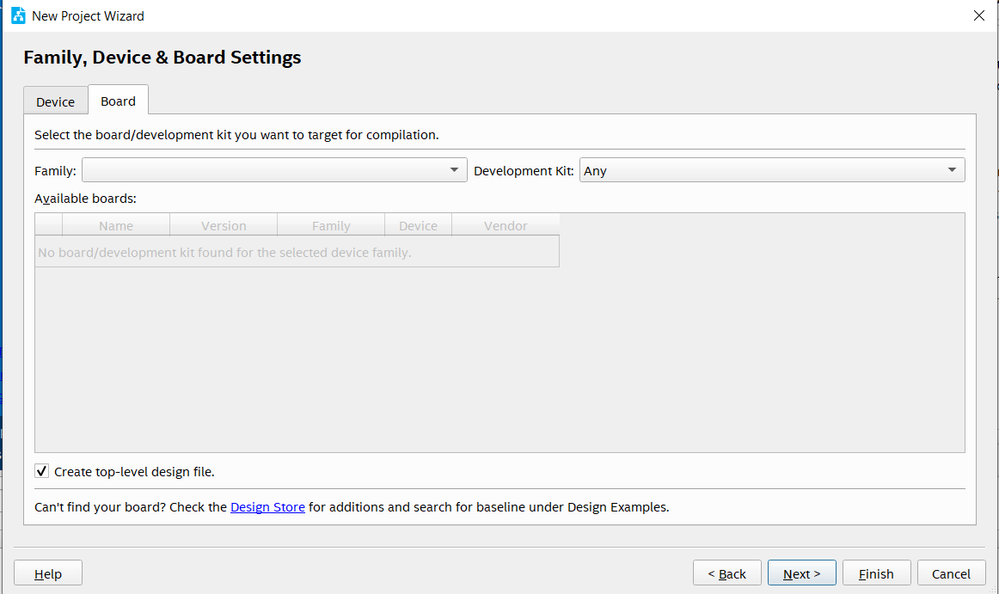Click the dropdown arrow of Family combo box
The image size is (999, 594).
tap(455, 170)
